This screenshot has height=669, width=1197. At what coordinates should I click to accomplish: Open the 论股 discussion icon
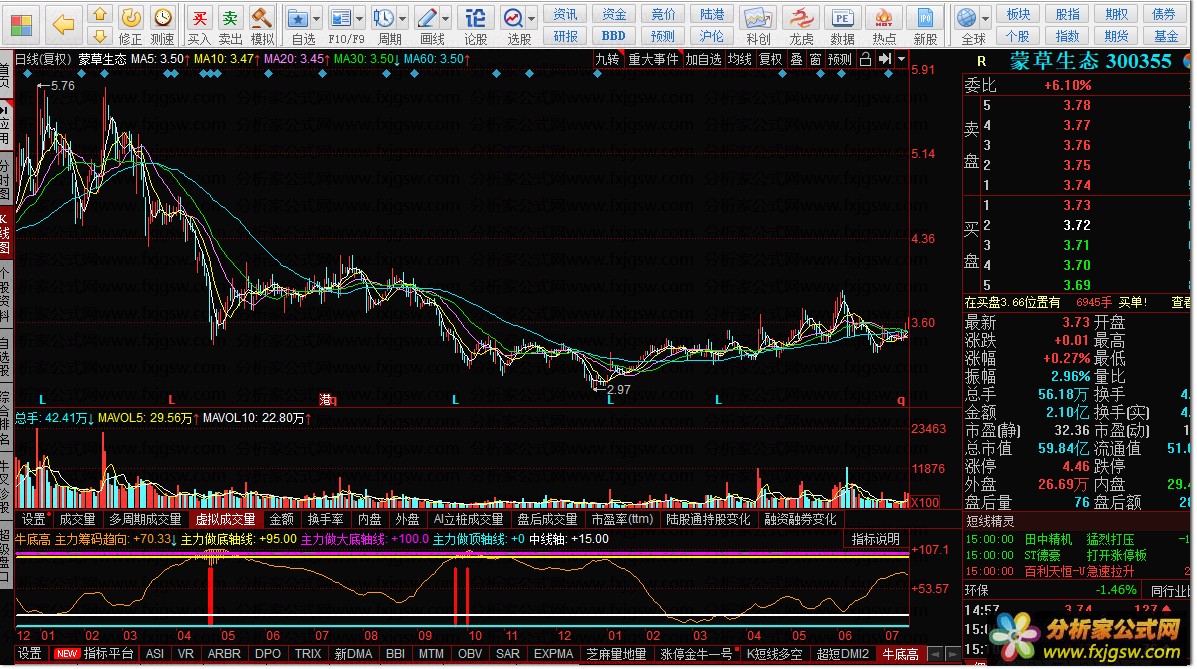coord(476,25)
